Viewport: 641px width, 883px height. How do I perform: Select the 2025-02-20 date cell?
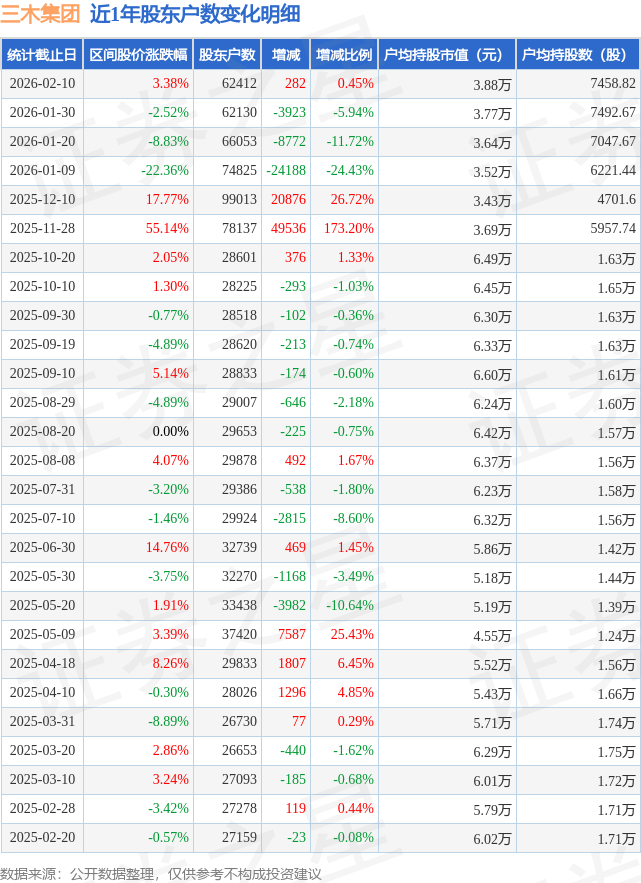(x=42, y=838)
